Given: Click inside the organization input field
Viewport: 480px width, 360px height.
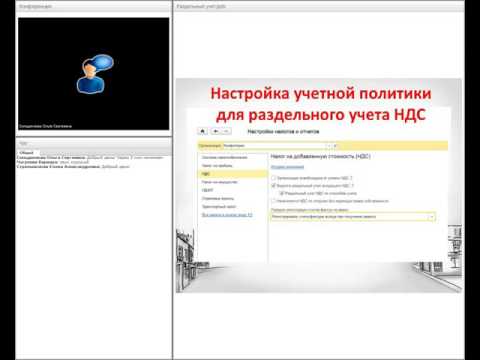Looking at the screenshot, I should (x=274, y=146).
